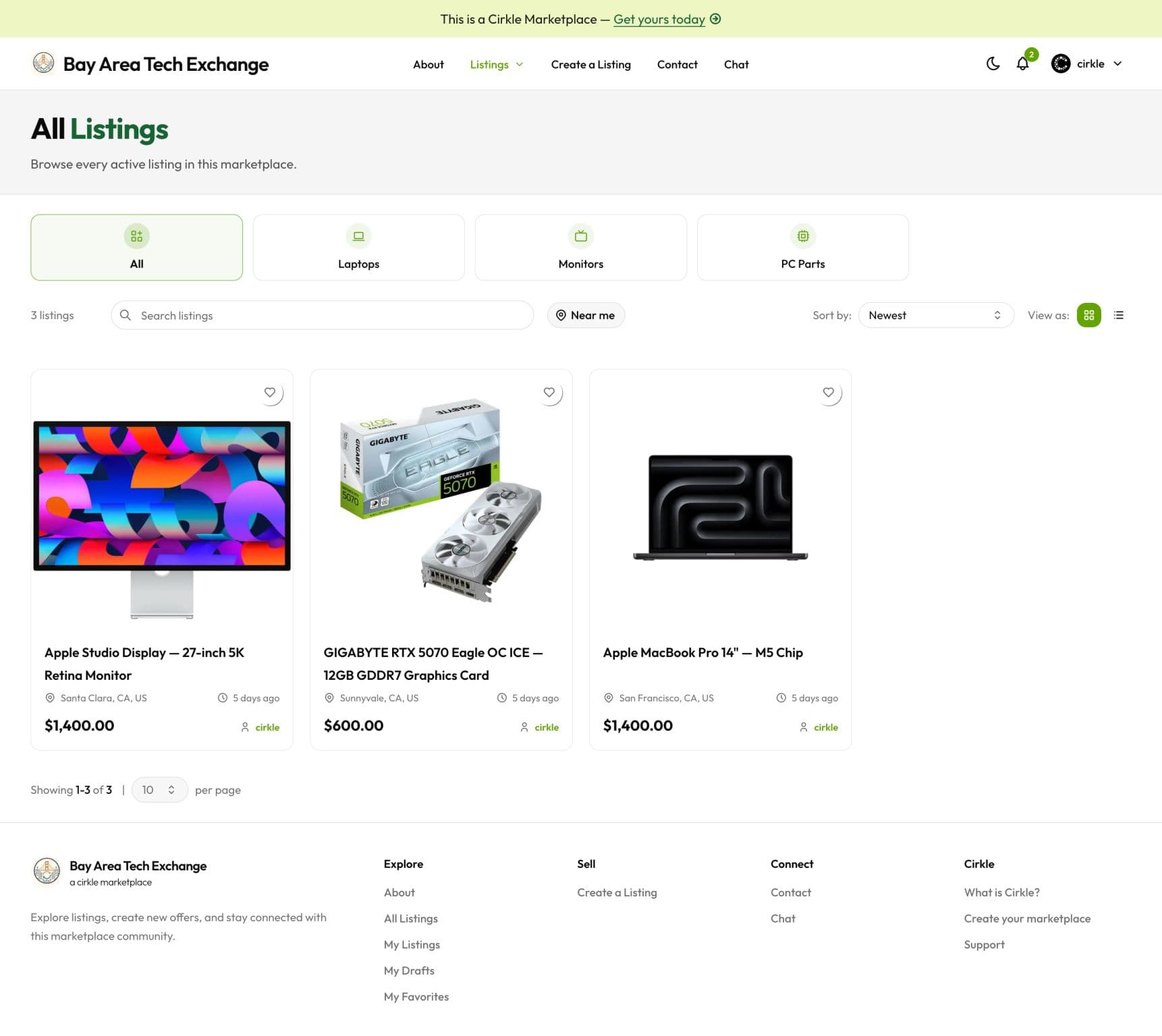Open My Listings in the footer

pos(412,945)
